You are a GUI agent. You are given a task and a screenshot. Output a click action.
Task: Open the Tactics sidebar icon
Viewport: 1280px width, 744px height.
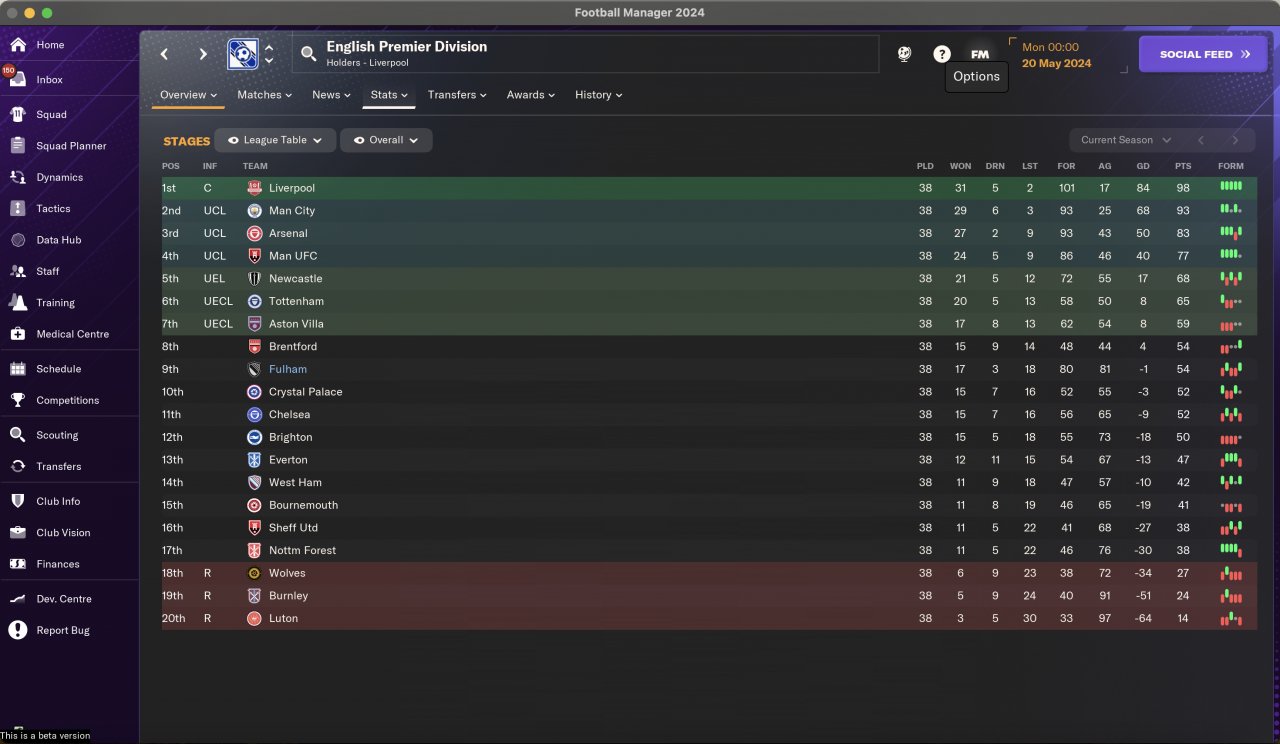point(18,209)
